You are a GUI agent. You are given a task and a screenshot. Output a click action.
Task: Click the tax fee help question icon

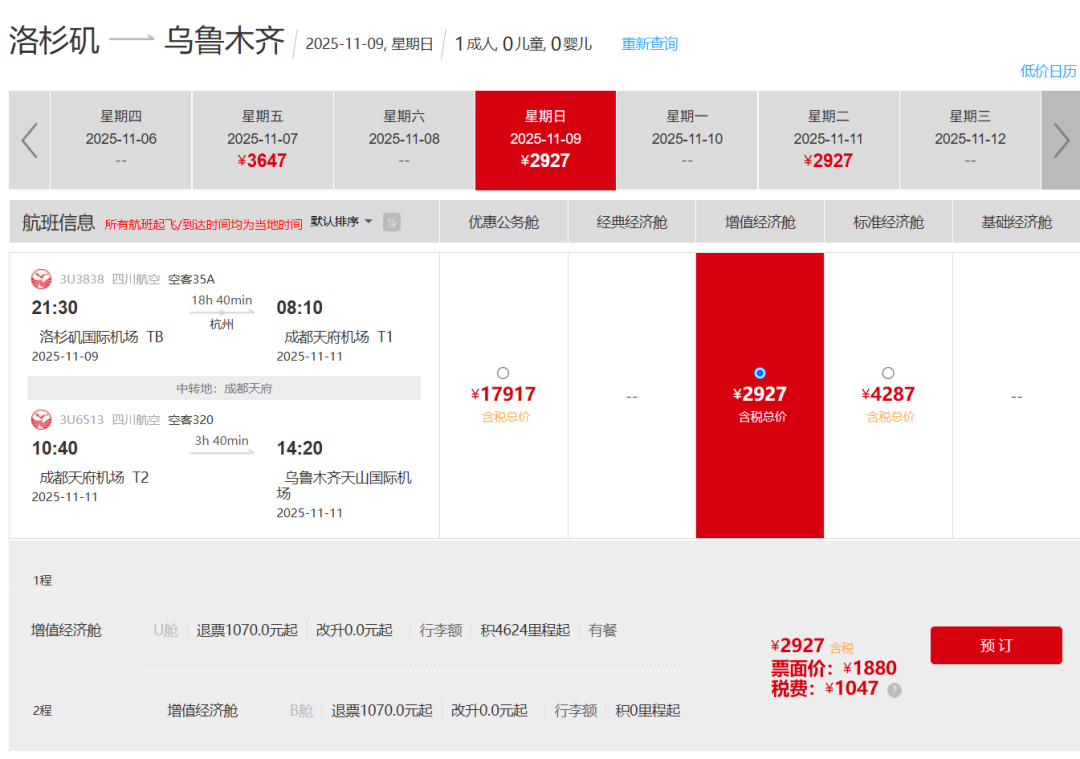point(894,690)
